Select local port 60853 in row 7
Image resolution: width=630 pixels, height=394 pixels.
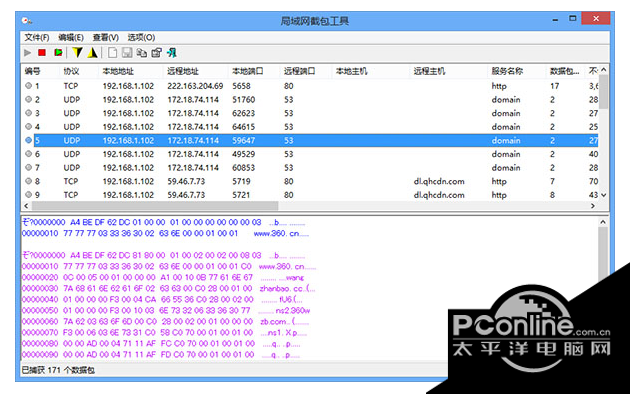(243, 168)
